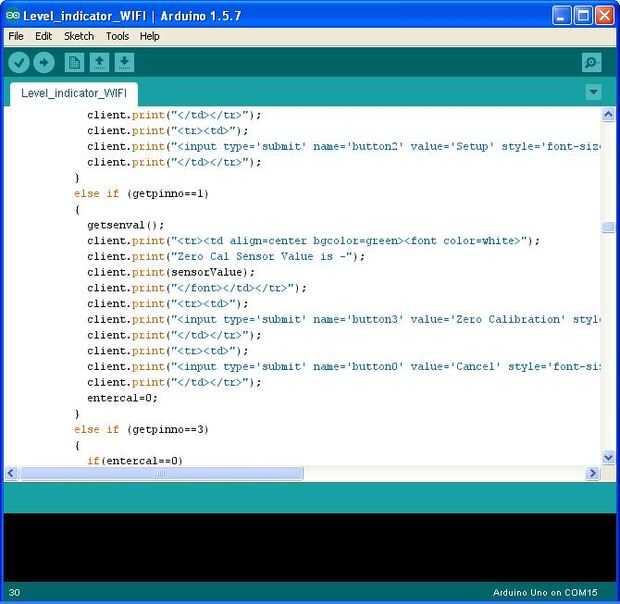Image resolution: width=620 pixels, height=604 pixels.
Task: Click the line containing name='button3'
Action: pyautogui.click(x=343, y=319)
